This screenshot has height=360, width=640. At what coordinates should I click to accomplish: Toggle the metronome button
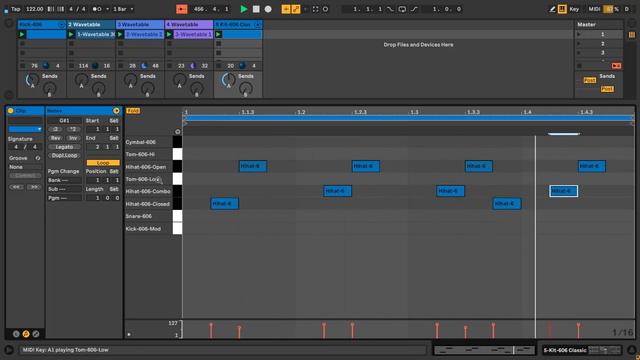97,9
